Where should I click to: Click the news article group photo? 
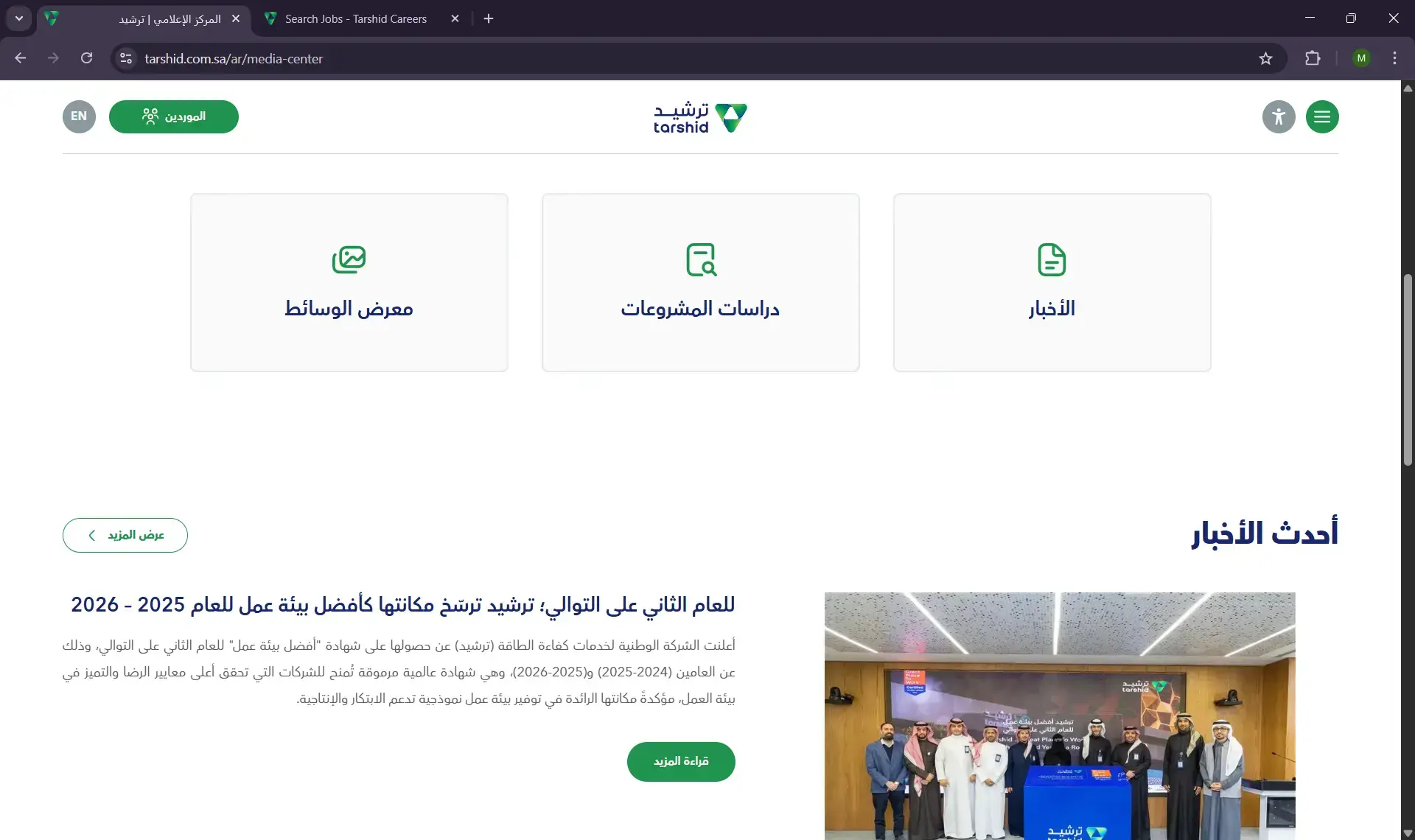tap(1059, 715)
